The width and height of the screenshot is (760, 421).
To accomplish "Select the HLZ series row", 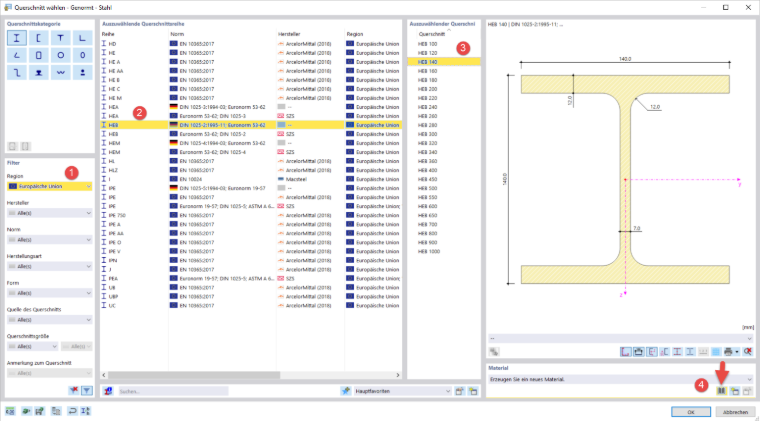I will click(251, 170).
